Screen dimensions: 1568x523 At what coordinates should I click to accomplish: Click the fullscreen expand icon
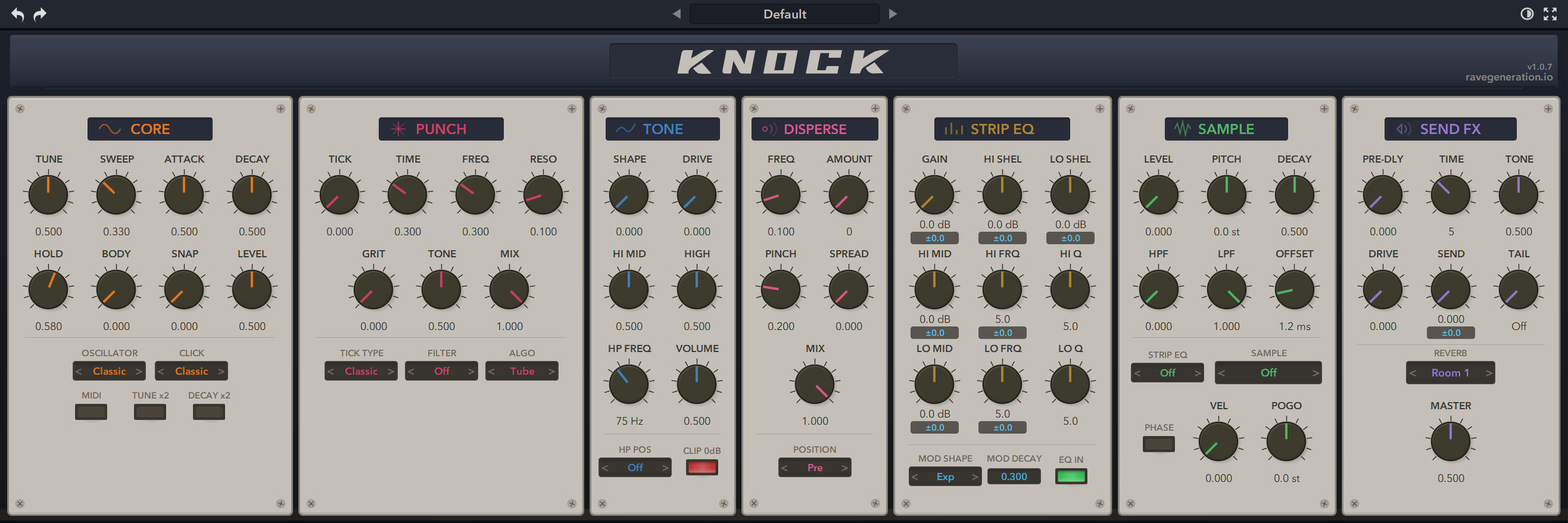pos(1550,14)
